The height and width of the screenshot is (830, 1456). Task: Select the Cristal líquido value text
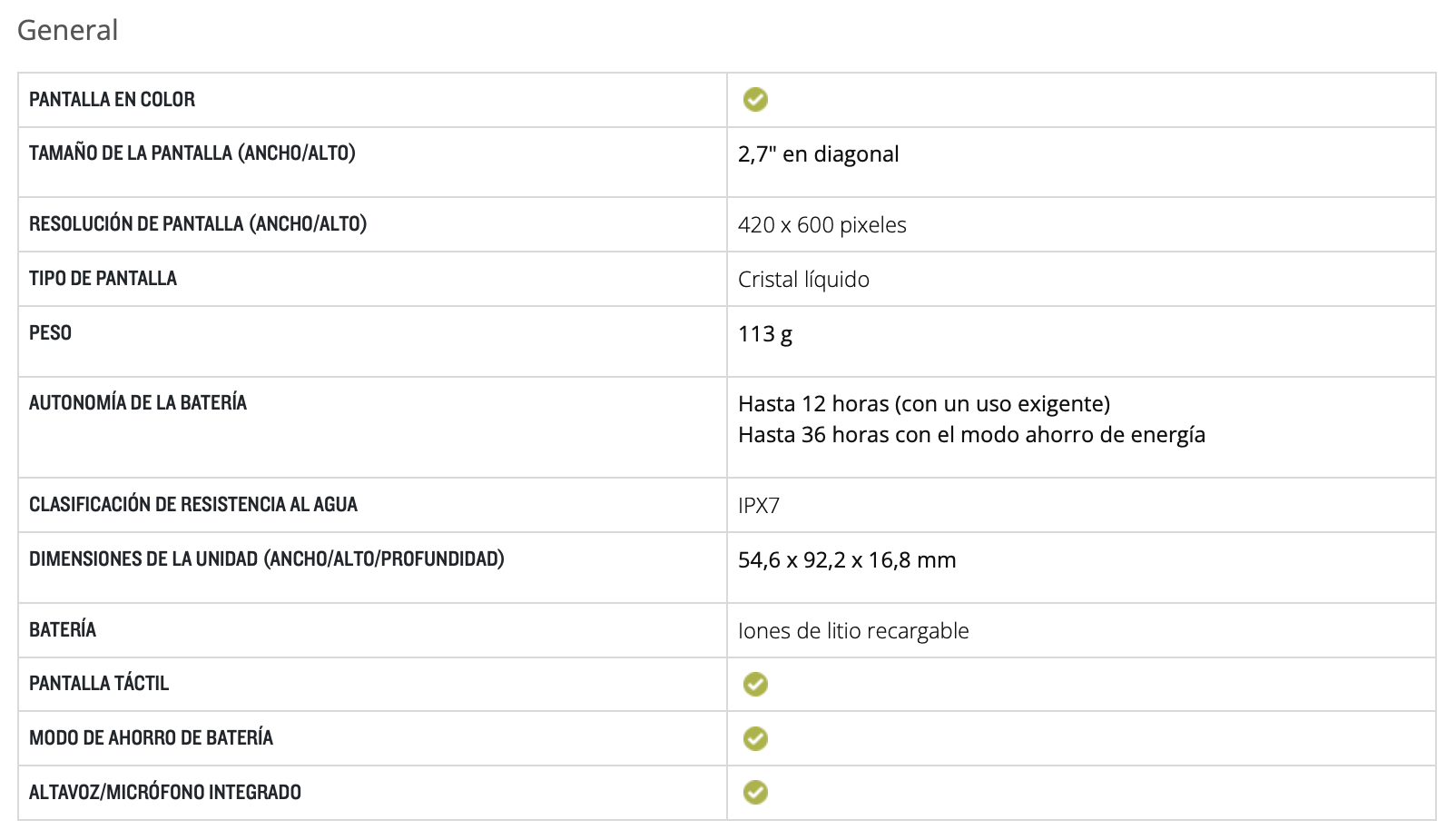click(803, 280)
